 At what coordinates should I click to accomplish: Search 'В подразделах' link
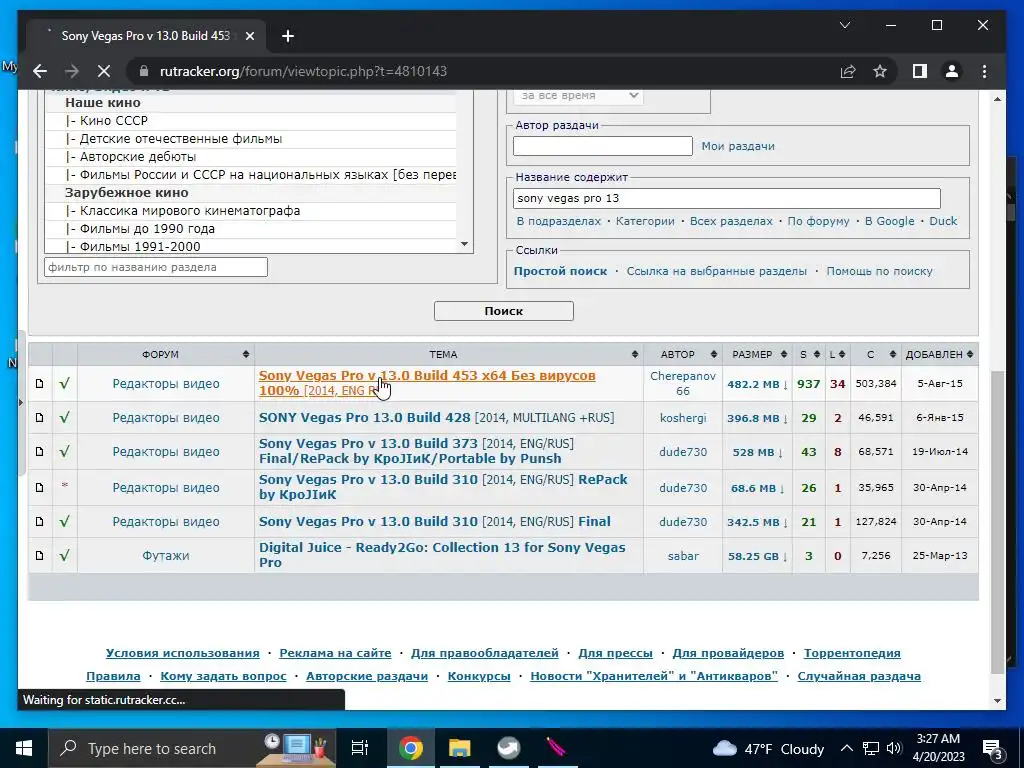[x=558, y=221]
